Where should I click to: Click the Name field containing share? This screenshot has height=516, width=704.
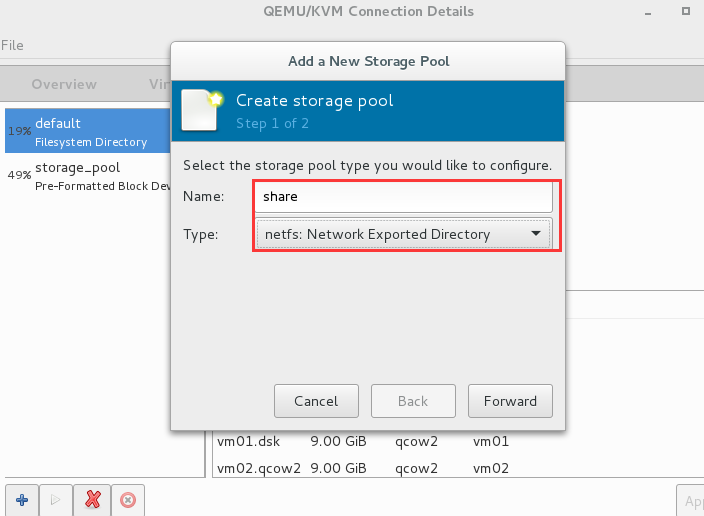pyautogui.click(x=403, y=197)
